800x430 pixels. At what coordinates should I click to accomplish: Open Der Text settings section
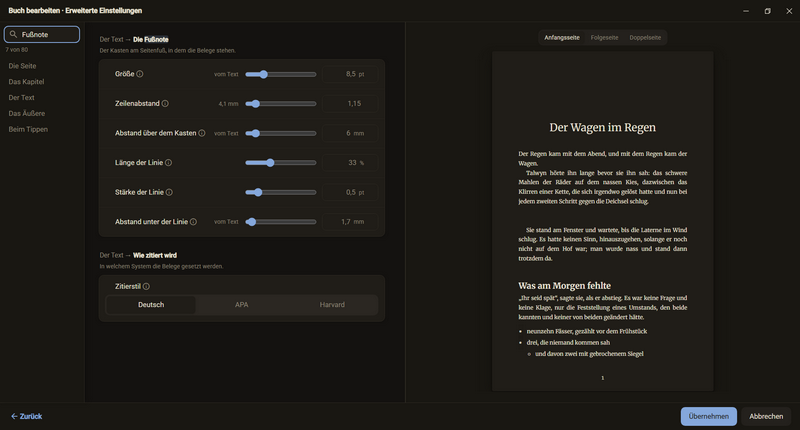pyautogui.click(x=21, y=97)
